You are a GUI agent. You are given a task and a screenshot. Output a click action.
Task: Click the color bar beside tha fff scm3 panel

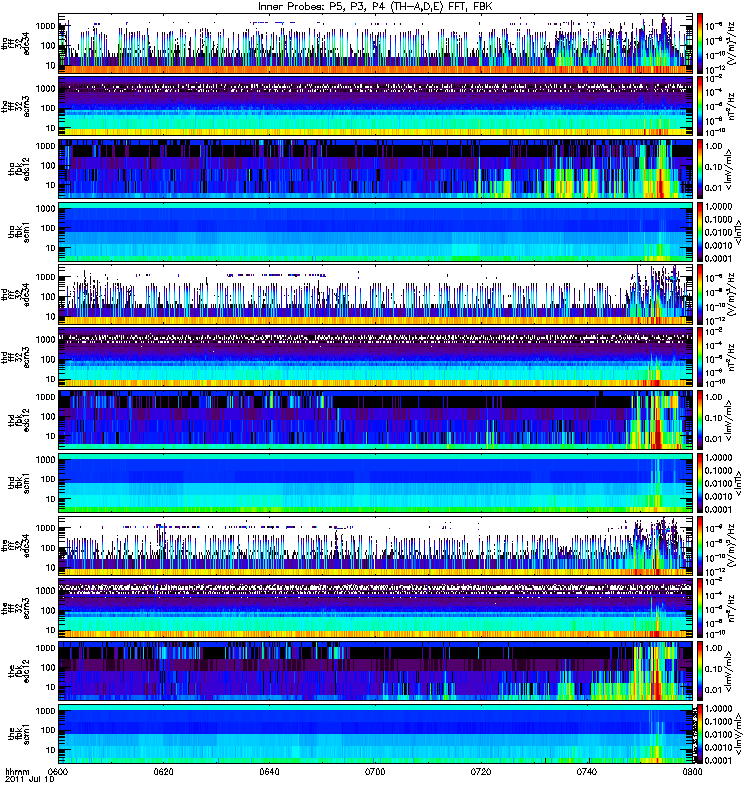point(700,106)
